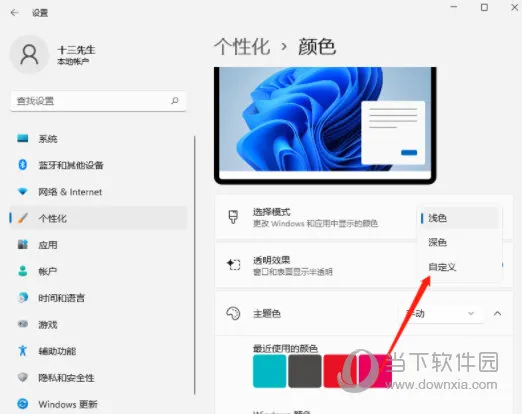522x414 pixels.
Task: Click the back arrow icon
Action: (14, 13)
